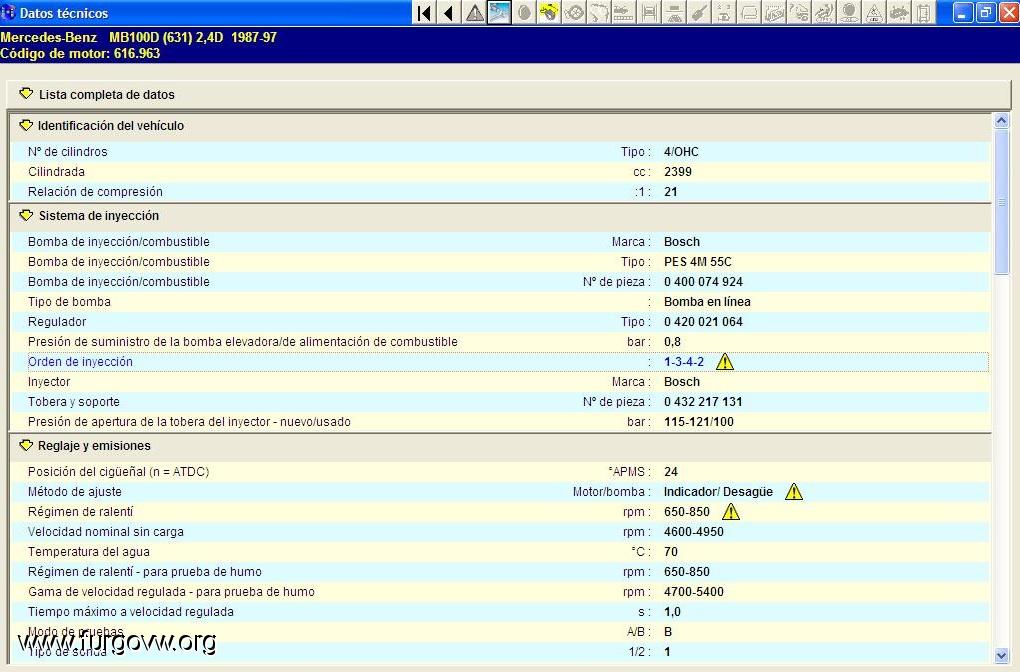The image size is (1020, 672).
Task: Click the scrollbar down arrow
Action: 1001,656
